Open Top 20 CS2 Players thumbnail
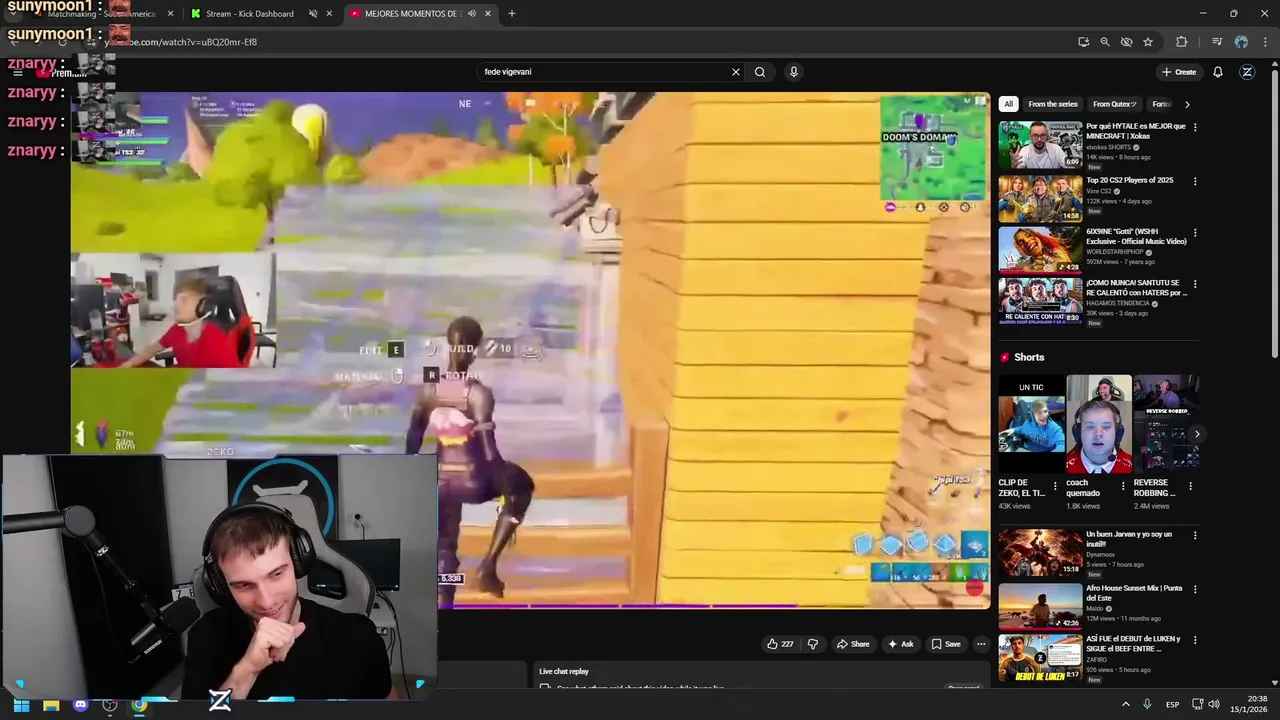 click(1040, 198)
